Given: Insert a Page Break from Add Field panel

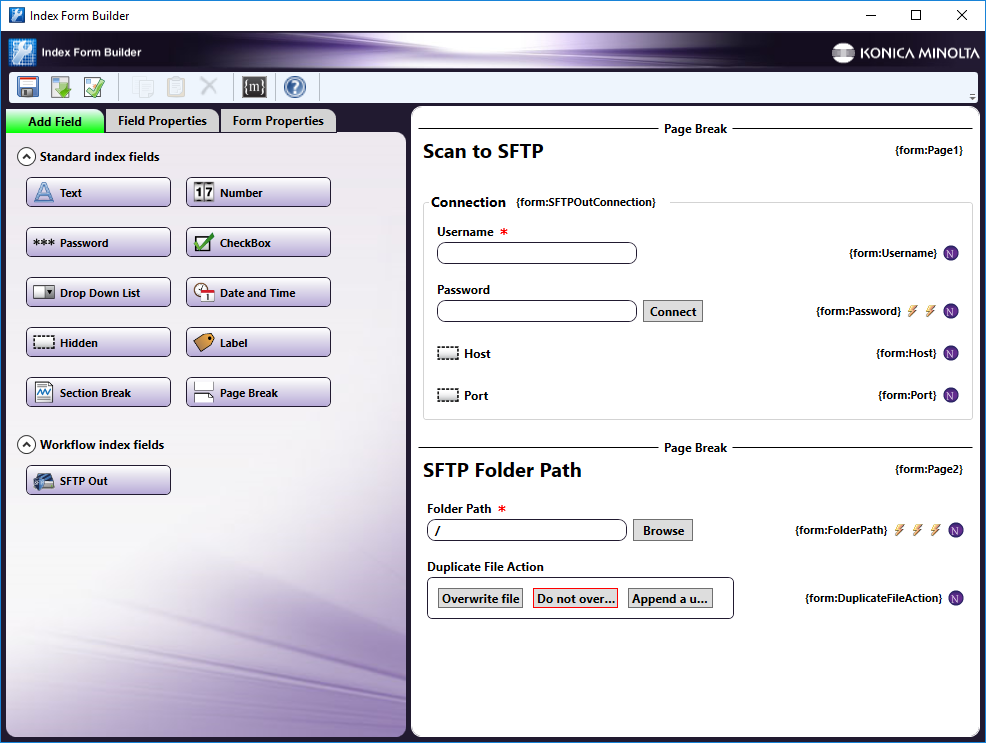Looking at the screenshot, I should [x=258, y=392].
